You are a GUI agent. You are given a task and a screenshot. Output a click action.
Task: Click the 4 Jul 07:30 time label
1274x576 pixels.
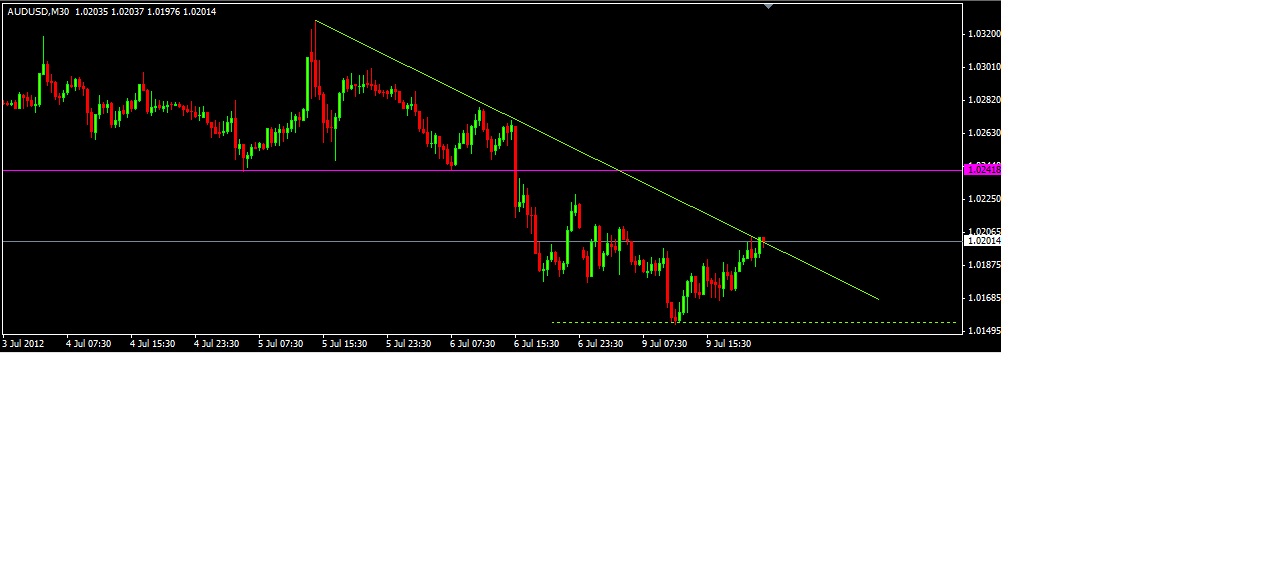point(88,344)
